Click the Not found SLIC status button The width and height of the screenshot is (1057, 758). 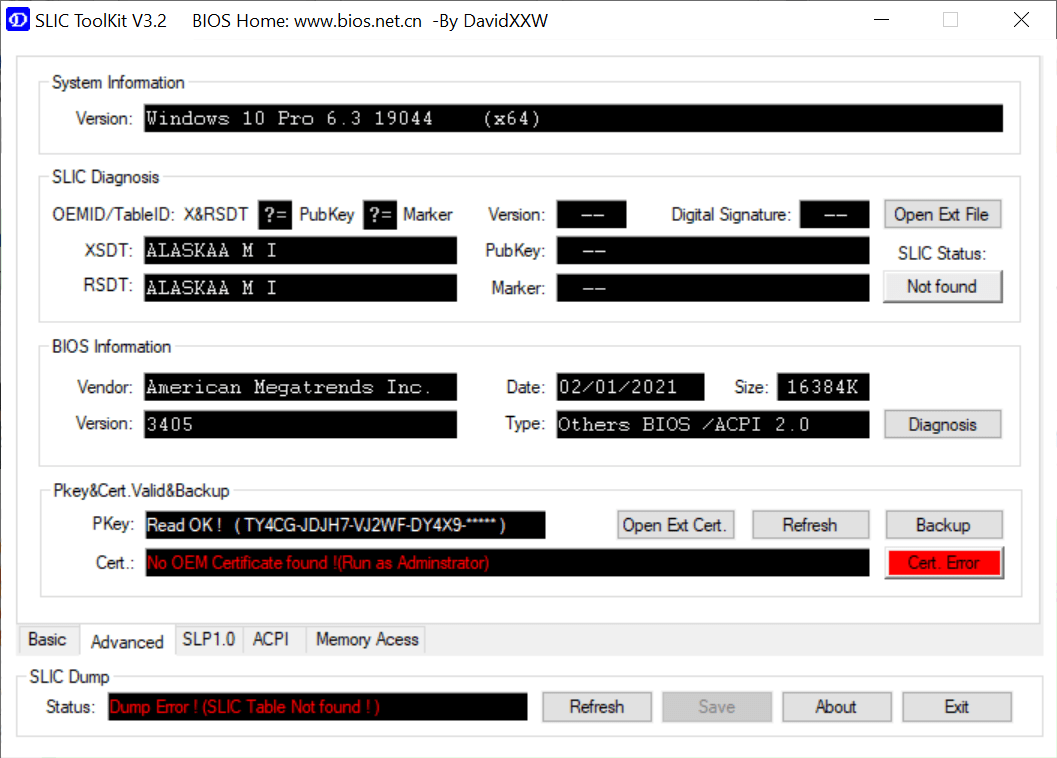[x=942, y=287]
